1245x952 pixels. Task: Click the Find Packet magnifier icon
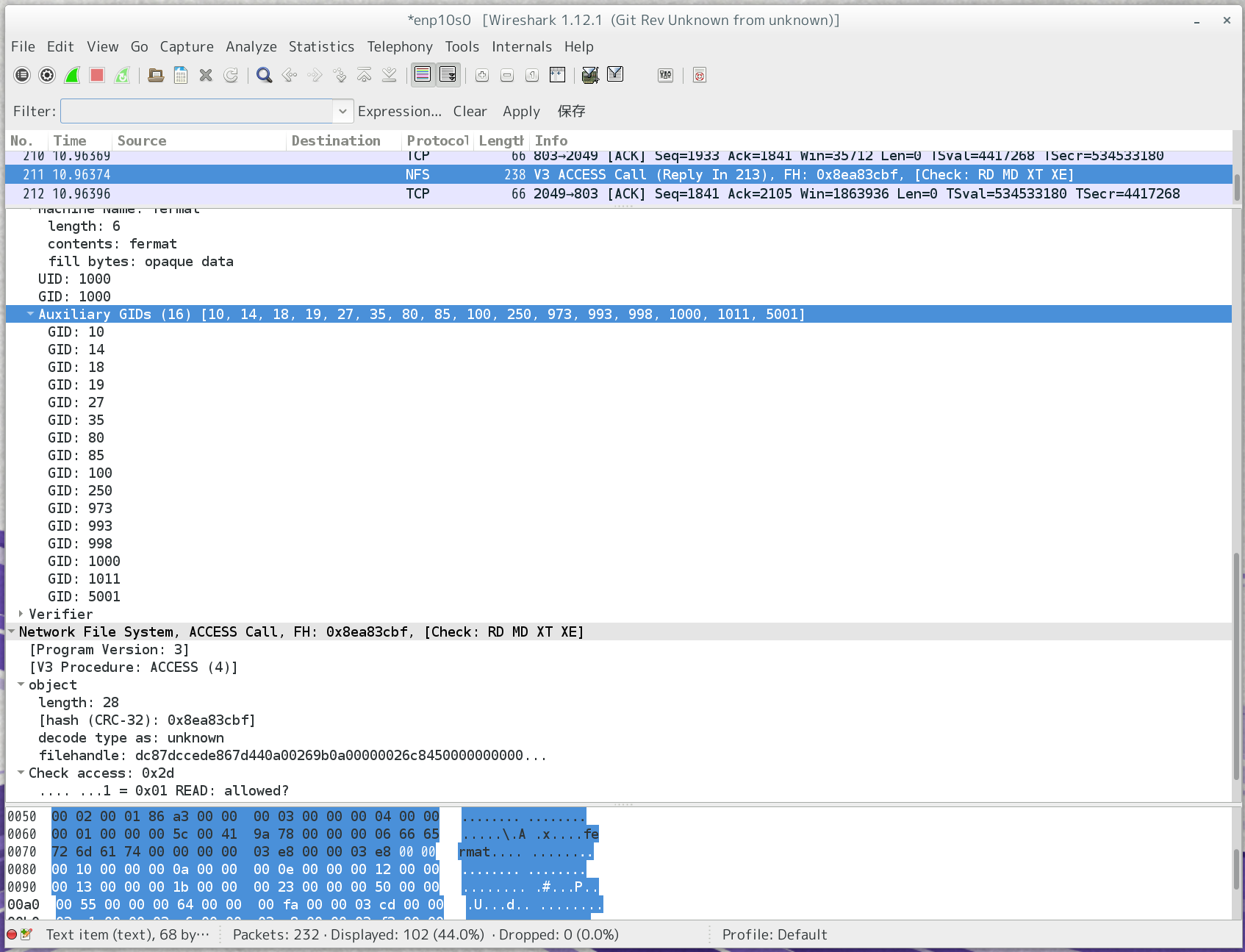[x=265, y=75]
